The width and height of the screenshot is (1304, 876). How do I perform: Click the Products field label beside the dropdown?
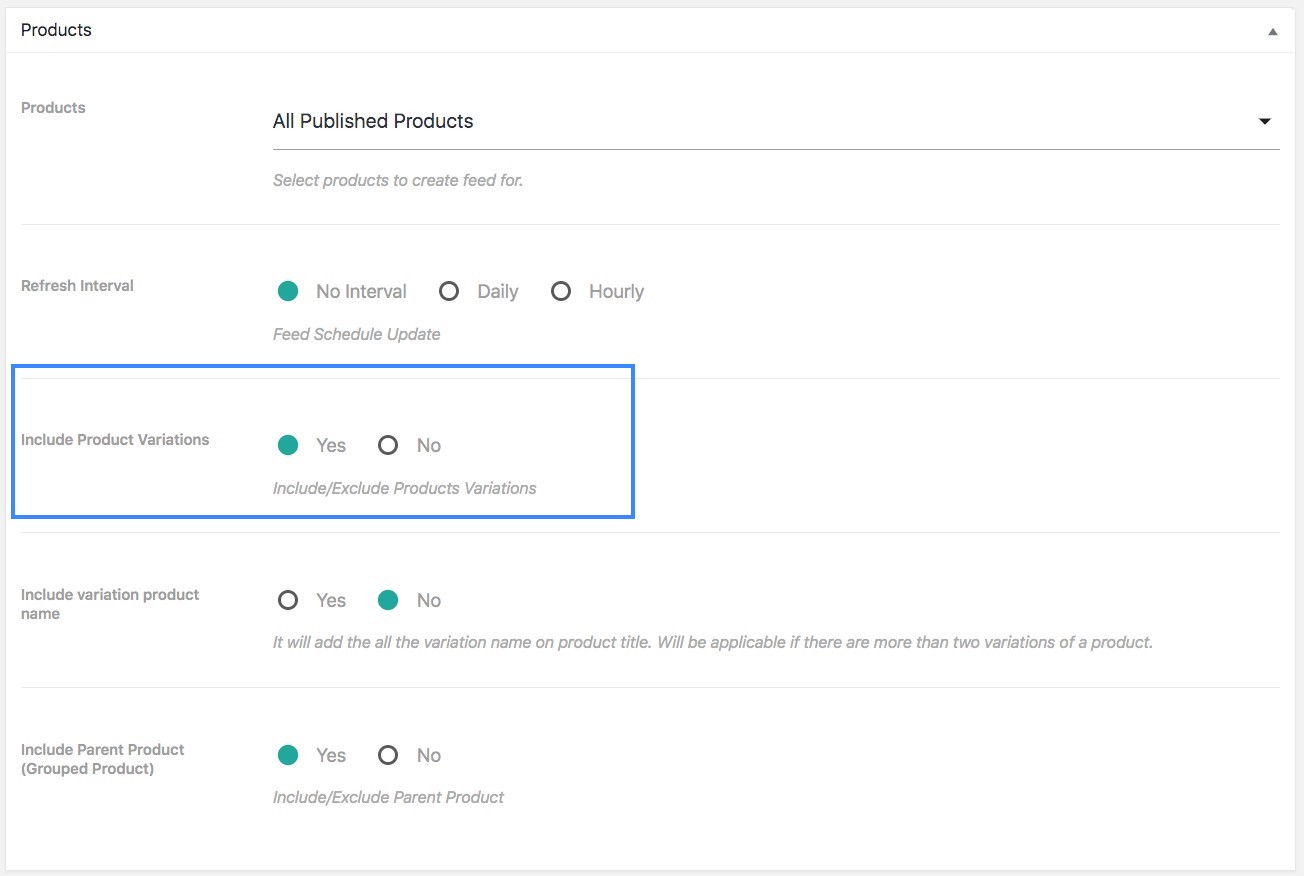coord(53,108)
